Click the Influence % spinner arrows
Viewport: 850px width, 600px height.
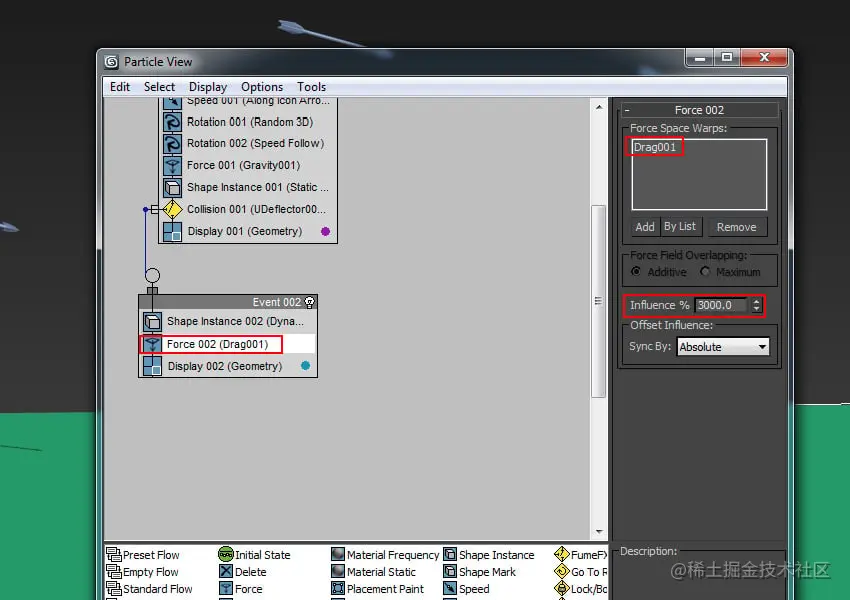tap(756, 305)
